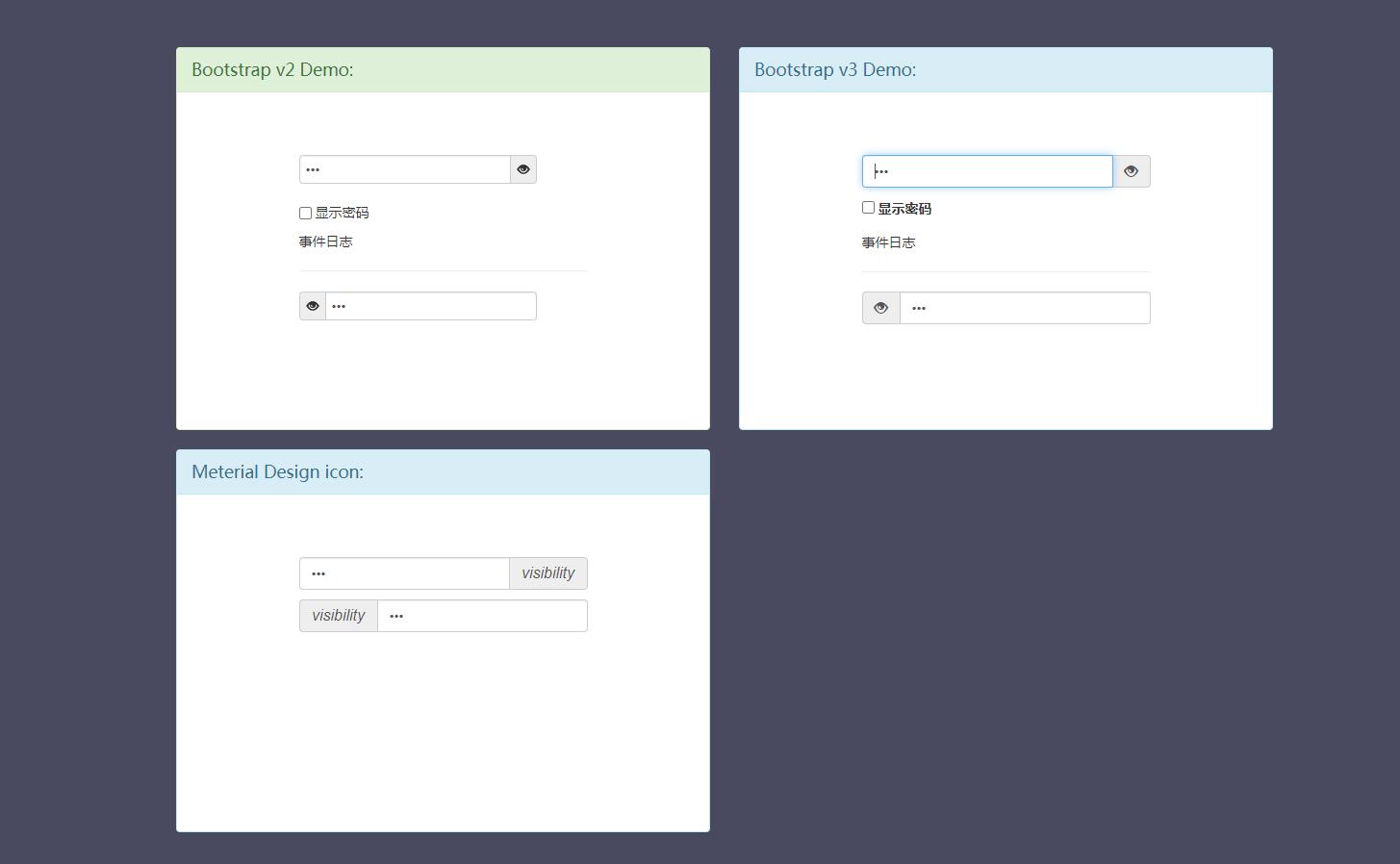This screenshot has width=1400, height=864.
Task: Toggle eye icon after Bootstrap v2 first password field
Action: tap(523, 169)
